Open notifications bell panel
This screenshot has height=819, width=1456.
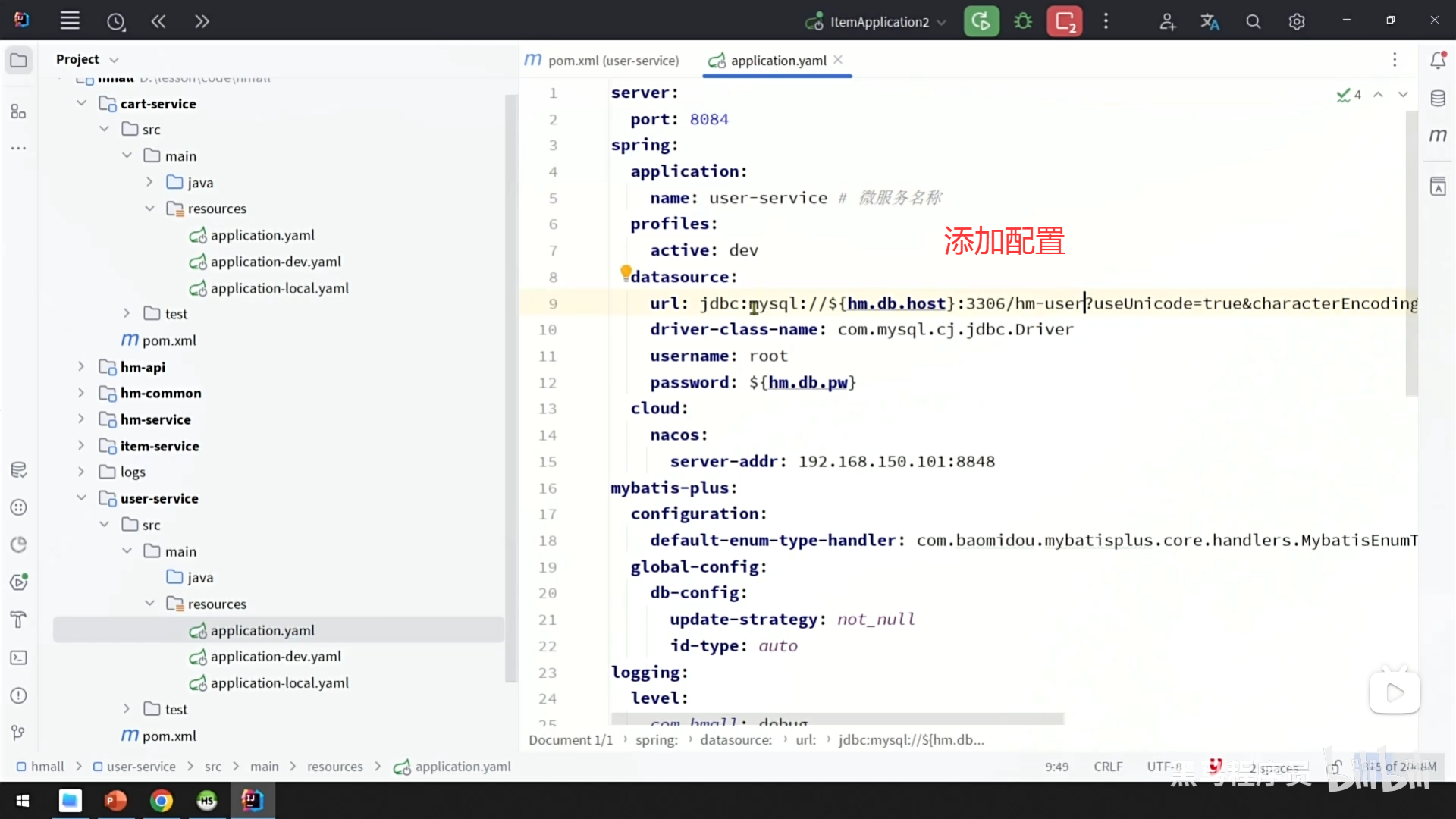tap(1438, 61)
